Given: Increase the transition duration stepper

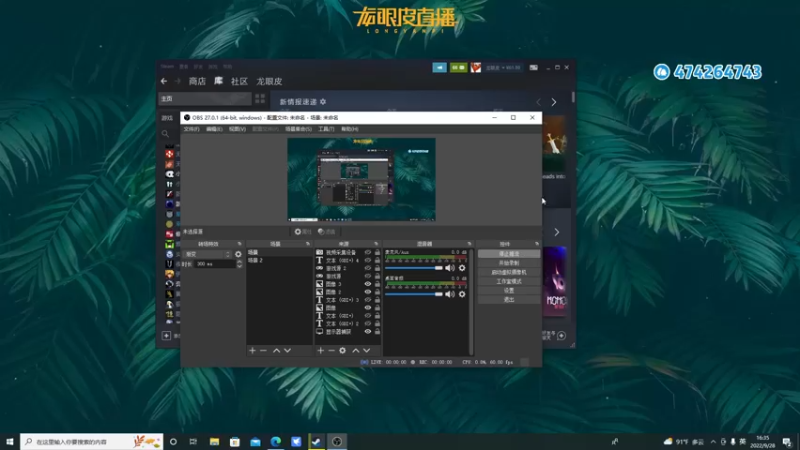Looking at the screenshot, I should point(240,262).
